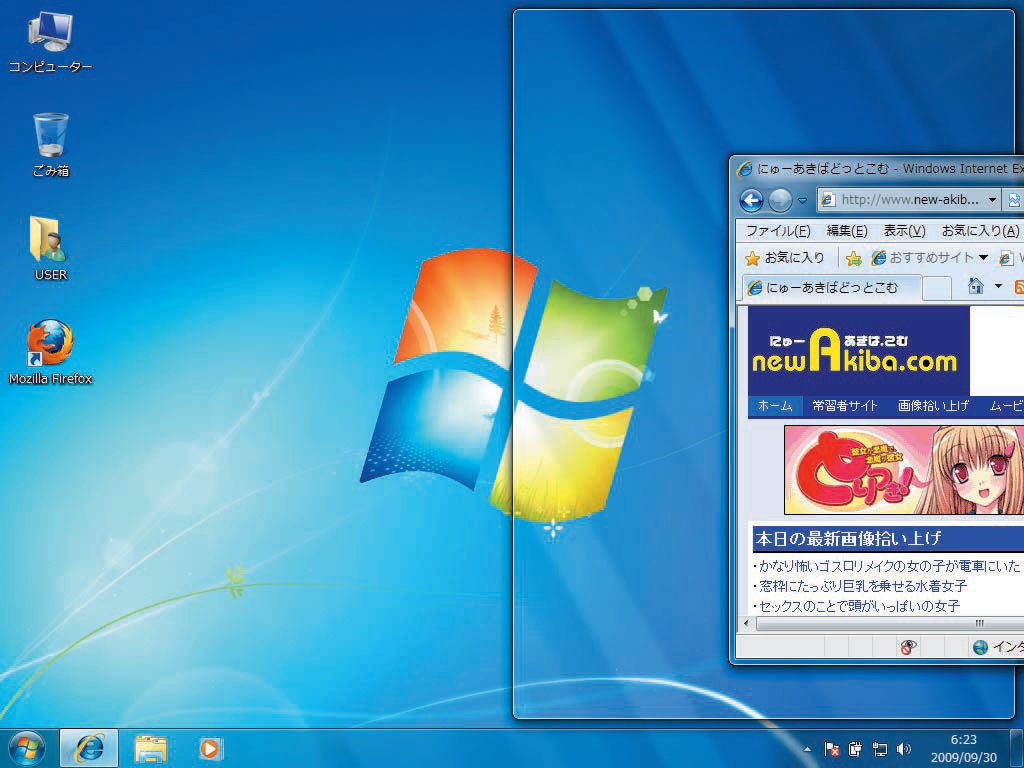Viewport: 1024px width, 768px height.
Task: Click the volume speaker tray icon
Action: click(x=904, y=749)
